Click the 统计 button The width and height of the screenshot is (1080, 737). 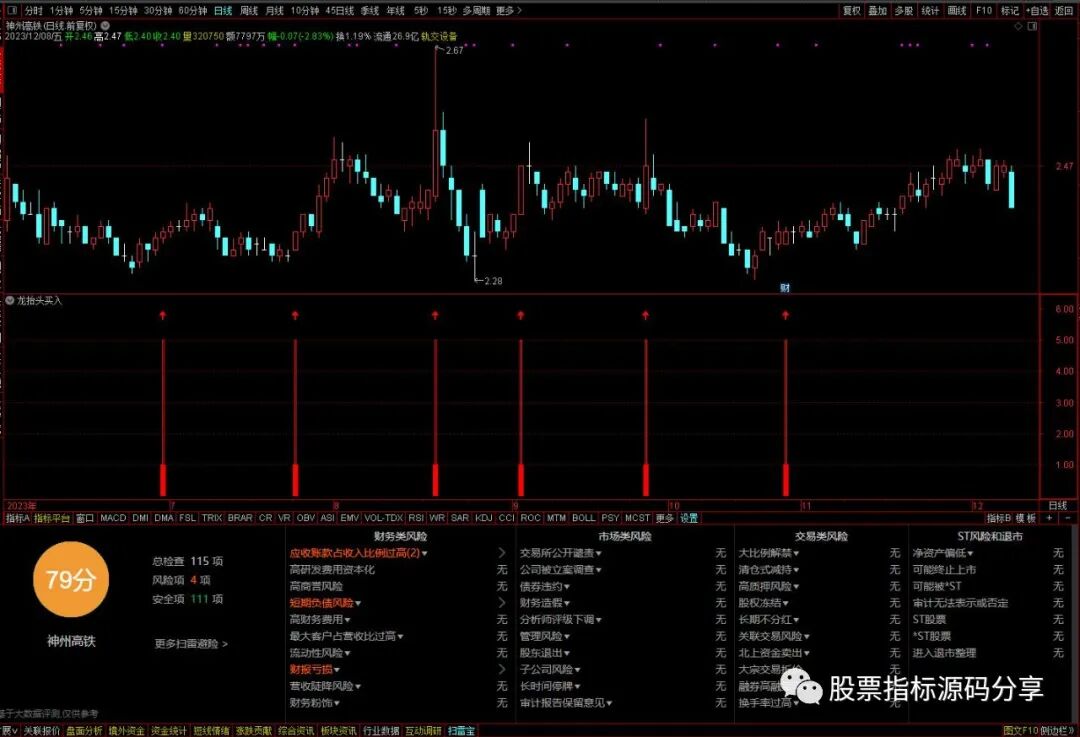coord(930,10)
